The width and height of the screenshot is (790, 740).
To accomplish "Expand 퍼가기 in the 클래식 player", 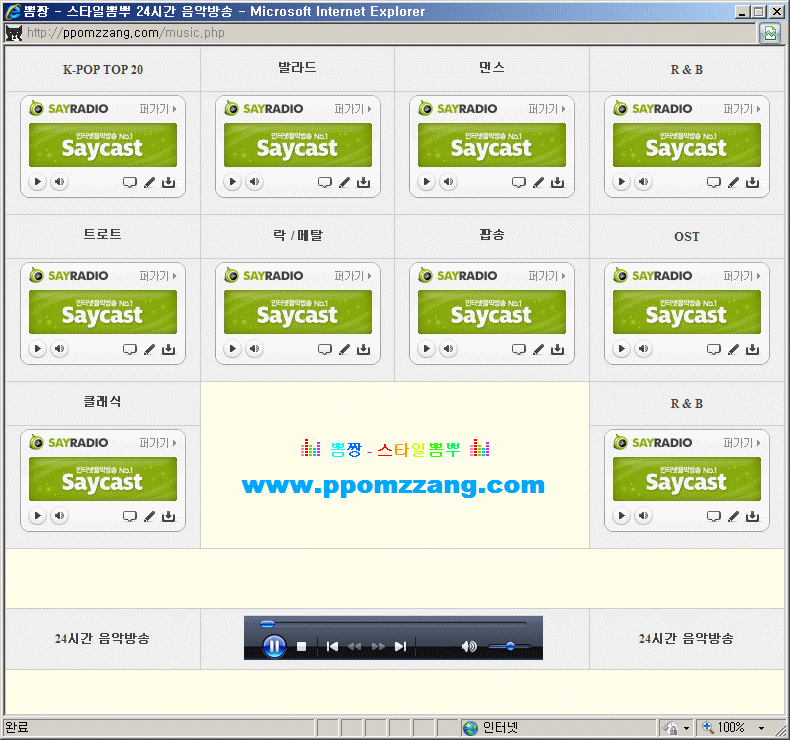I will [157, 443].
